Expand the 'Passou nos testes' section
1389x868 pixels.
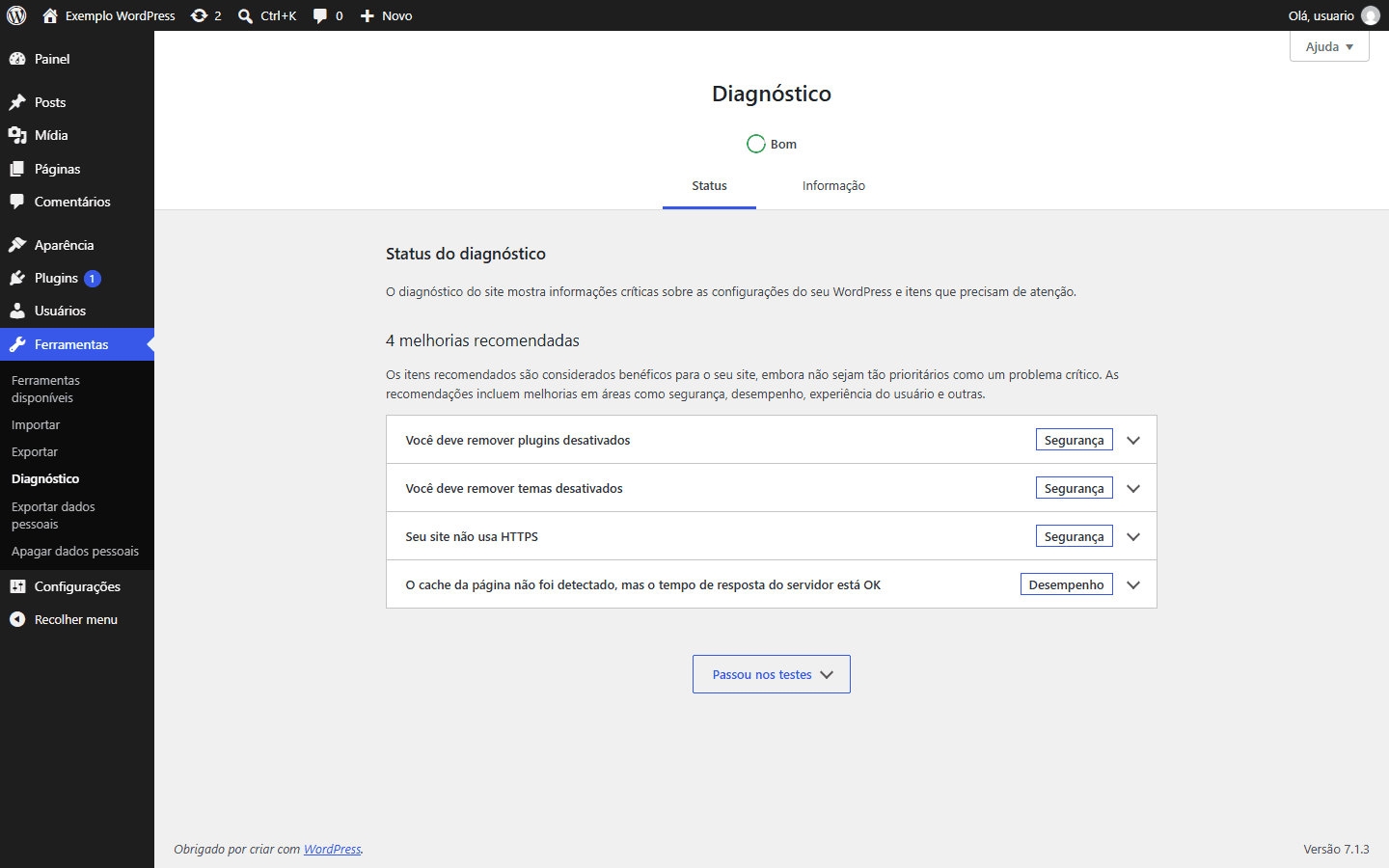[x=772, y=674]
